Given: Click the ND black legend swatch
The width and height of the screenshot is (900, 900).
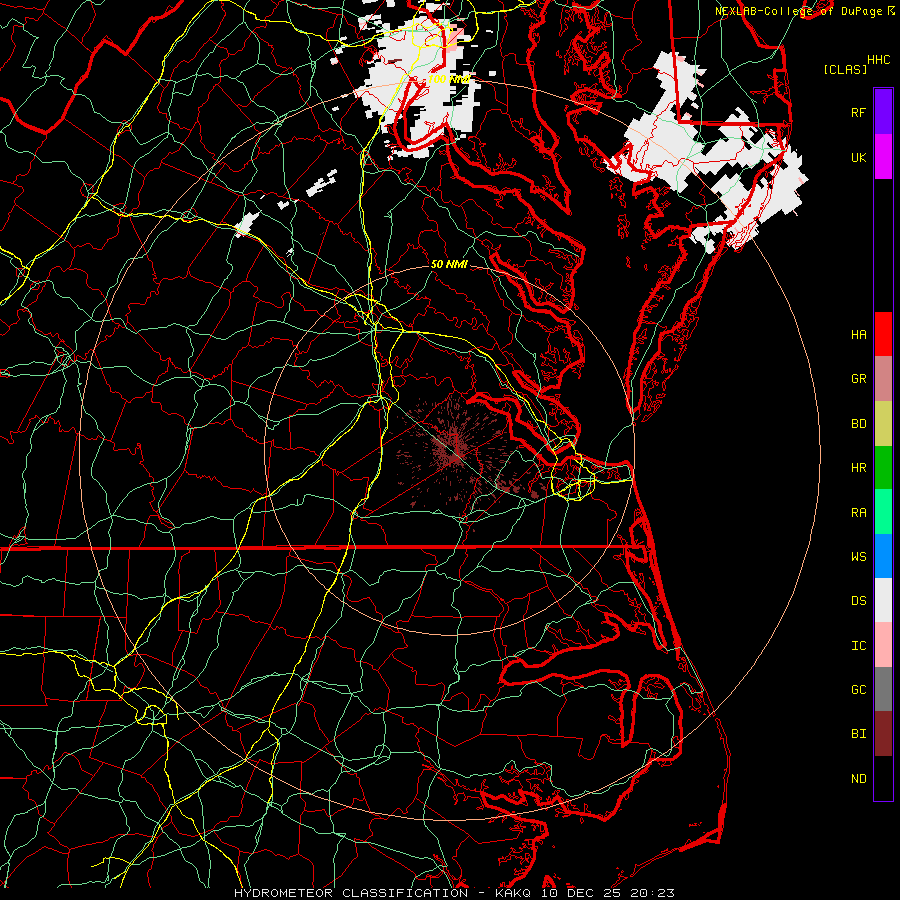Looking at the screenshot, I should (x=883, y=778).
